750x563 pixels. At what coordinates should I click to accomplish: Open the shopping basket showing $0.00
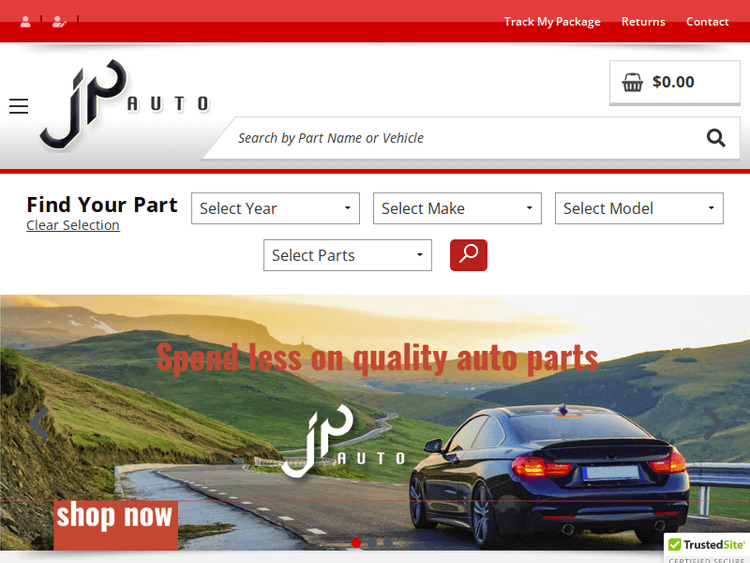click(674, 82)
